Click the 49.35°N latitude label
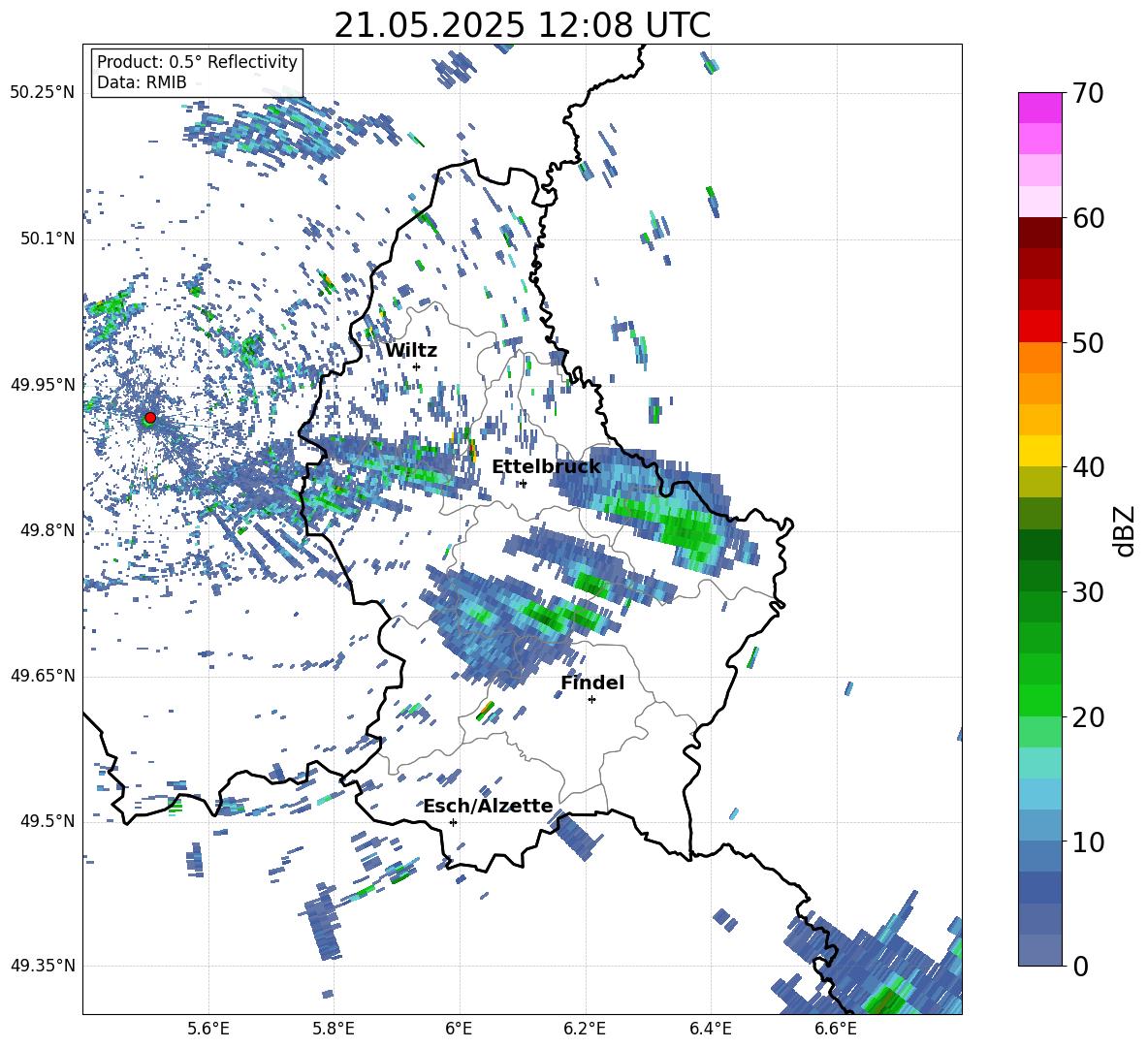The image size is (1148, 1048). pos(43,966)
